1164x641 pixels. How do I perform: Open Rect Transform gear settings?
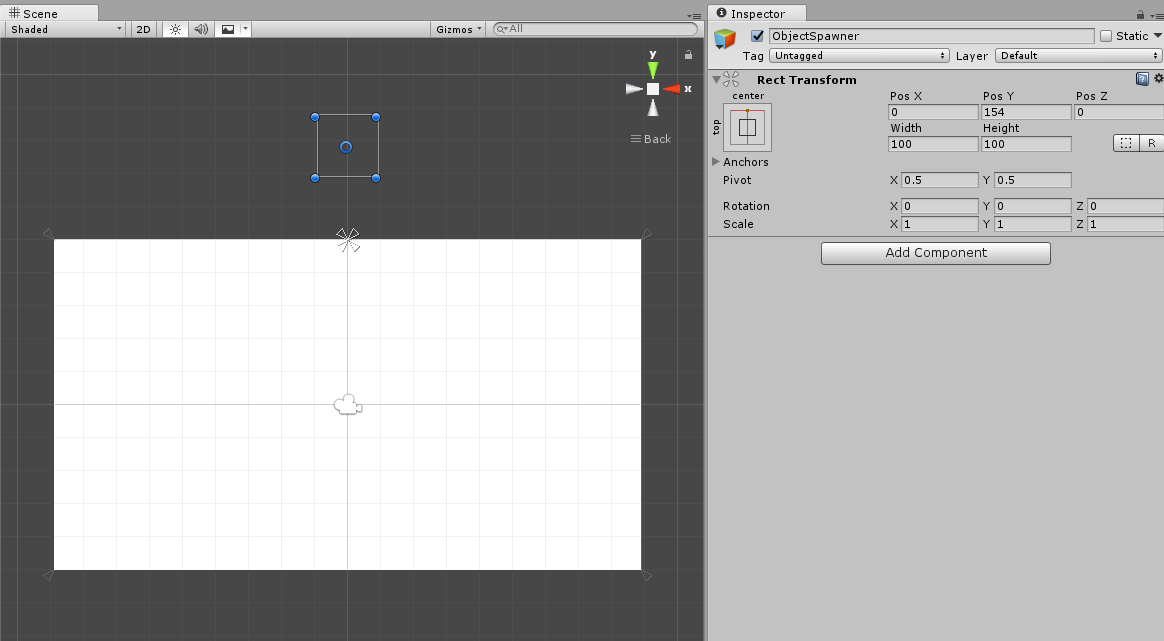(x=1158, y=78)
